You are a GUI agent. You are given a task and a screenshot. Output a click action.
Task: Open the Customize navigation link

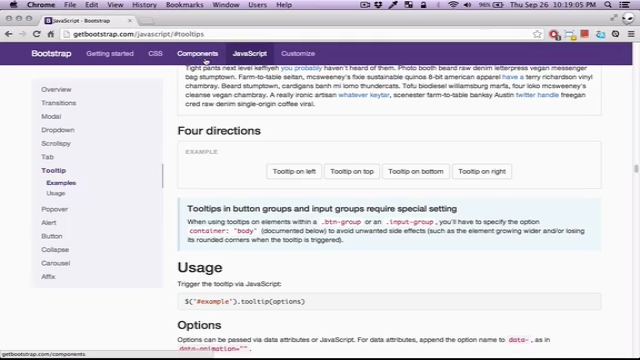[298, 53]
